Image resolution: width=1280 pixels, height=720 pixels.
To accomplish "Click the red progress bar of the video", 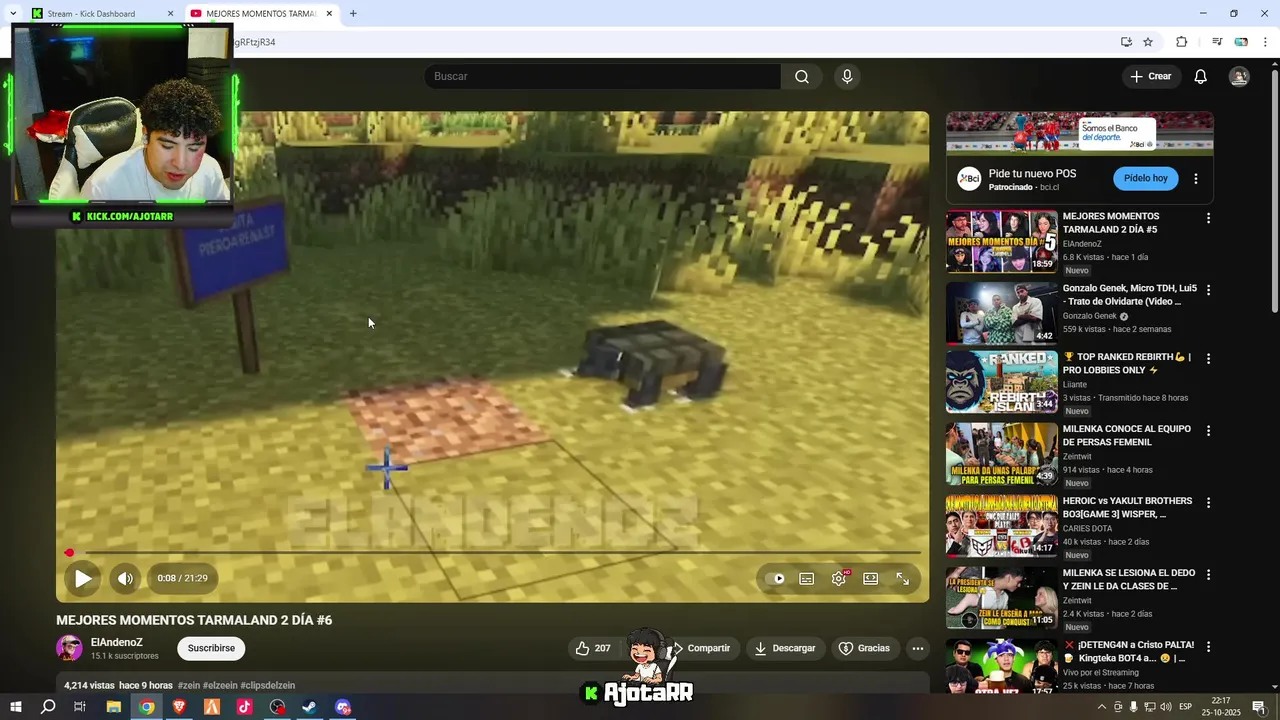I will 492,552.
